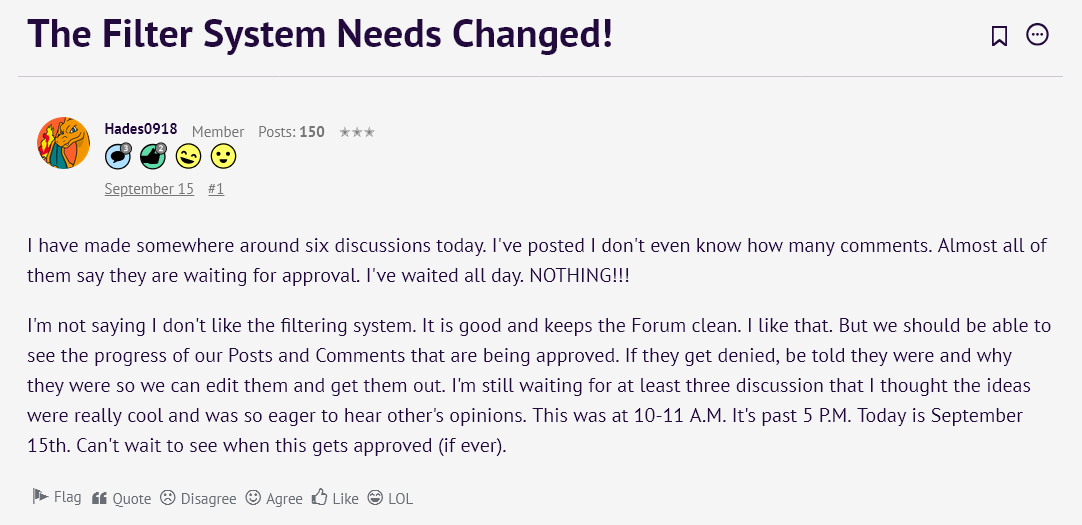React with Agree on the post
The width and height of the screenshot is (1082, 525).
point(274,498)
